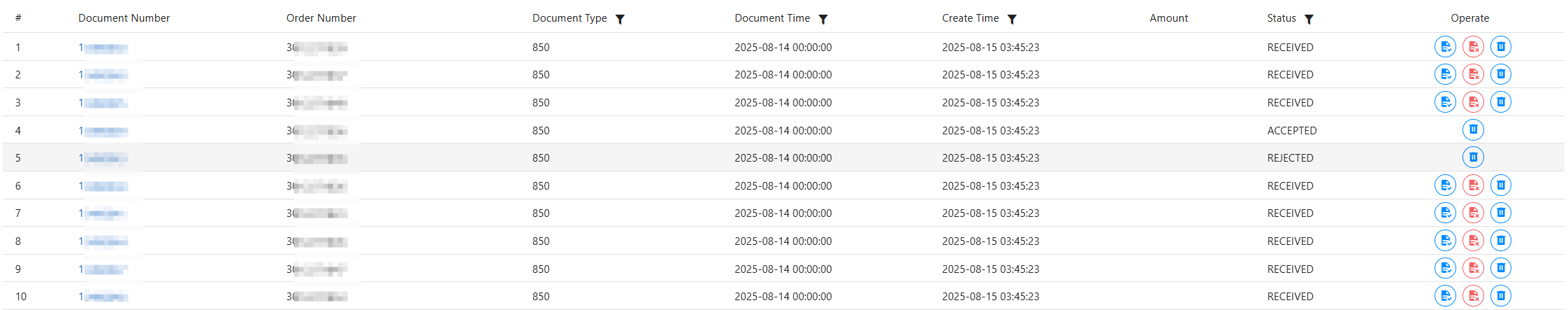The image size is (1568, 310).
Task: Delete the document in row 3
Action: [x=1500, y=102]
